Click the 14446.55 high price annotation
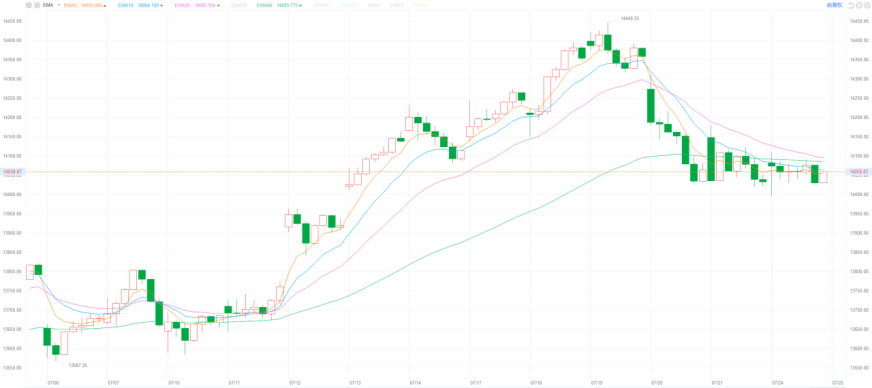The width and height of the screenshot is (872, 388). (630, 18)
